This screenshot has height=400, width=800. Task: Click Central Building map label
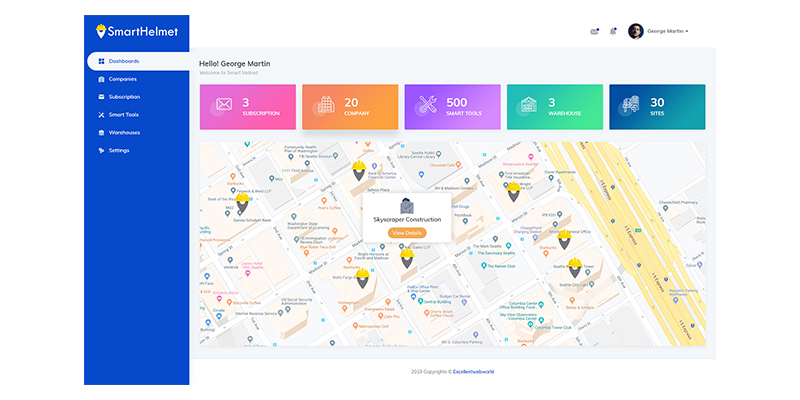pyautogui.click(x=436, y=302)
